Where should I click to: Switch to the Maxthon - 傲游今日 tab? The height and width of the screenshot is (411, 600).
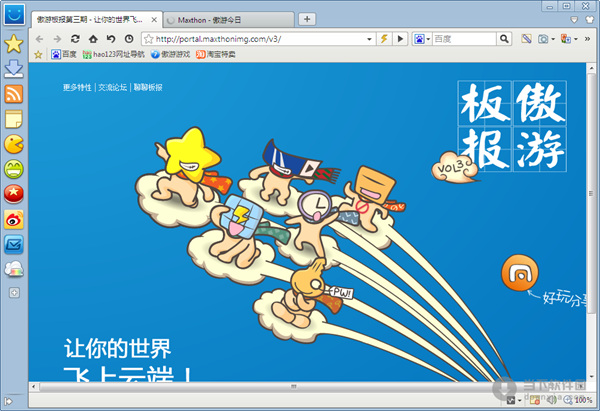pos(229,20)
